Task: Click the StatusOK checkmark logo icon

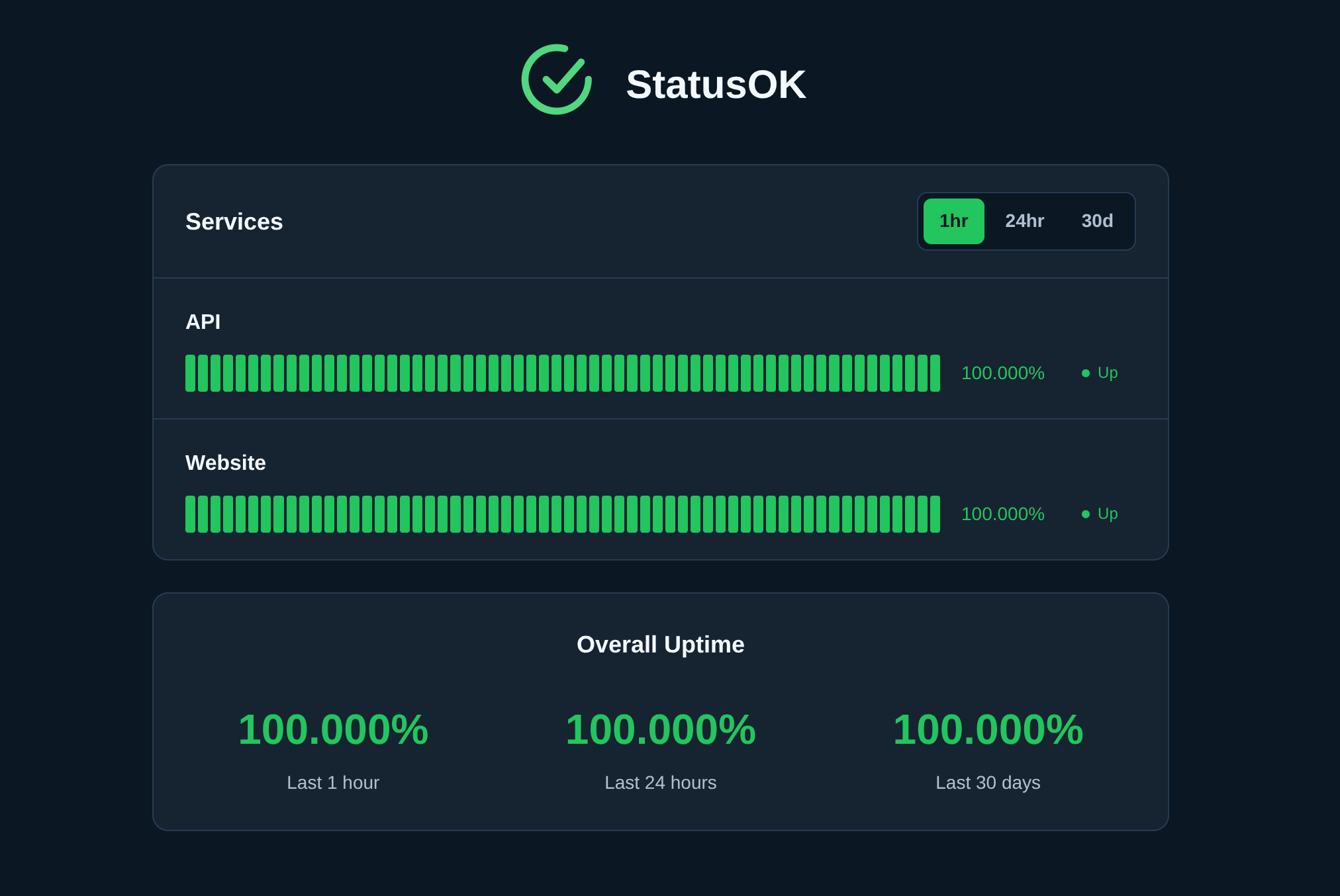Action: point(556,79)
